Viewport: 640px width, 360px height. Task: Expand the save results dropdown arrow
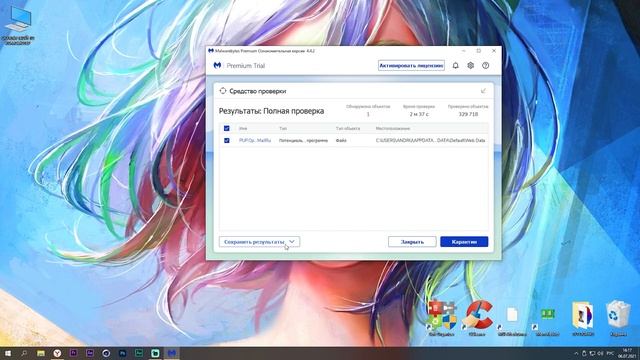pyautogui.click(x=292, y=242)
